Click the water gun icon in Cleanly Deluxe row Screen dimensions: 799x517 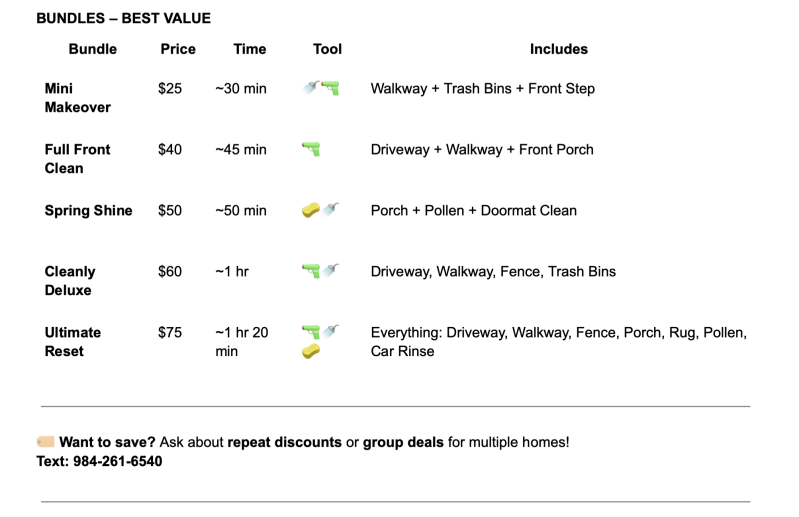tap(311, 272)
